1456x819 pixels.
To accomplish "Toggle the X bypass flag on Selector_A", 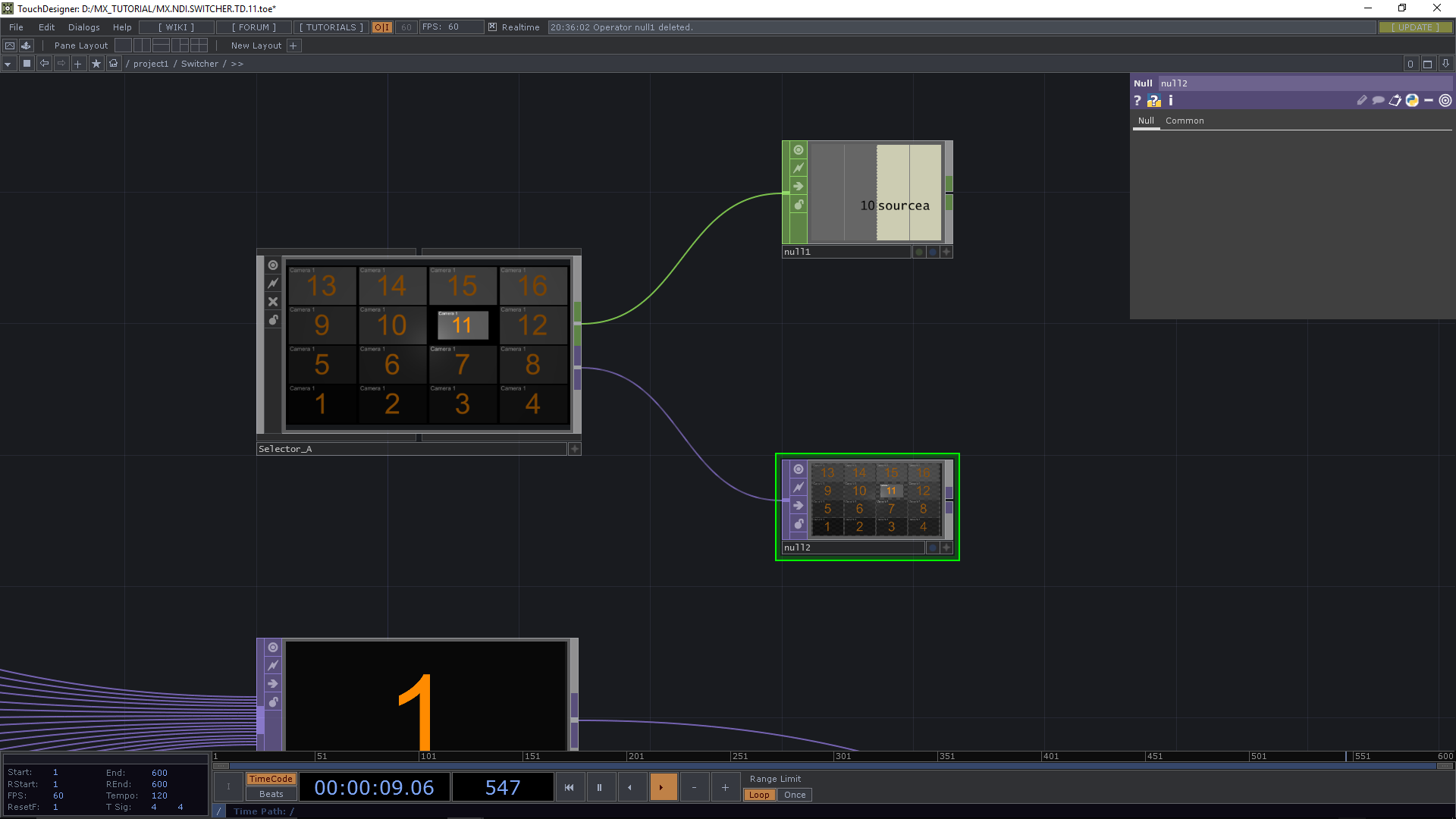I will coord(273,302).
